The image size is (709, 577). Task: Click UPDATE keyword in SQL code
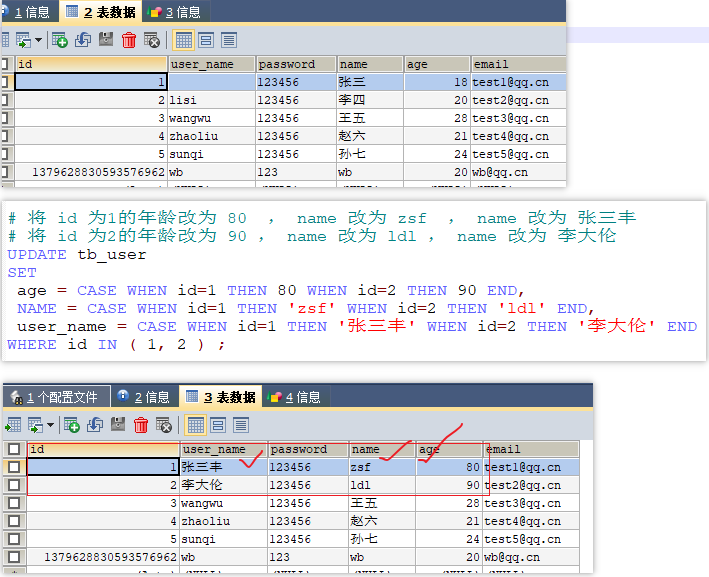point(37,255)
